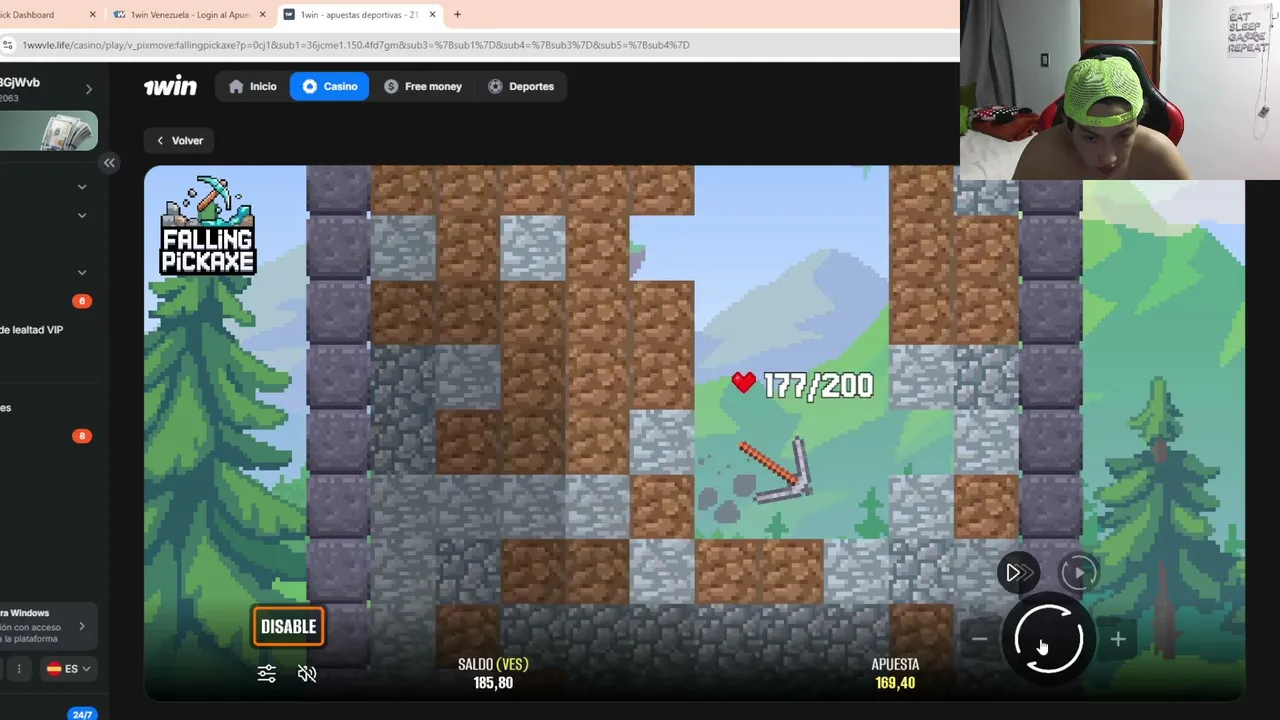This screenshot has width=1280, height=720.
Task: Open the lealtad VIP sidebar item
Action: coord(32,330)
